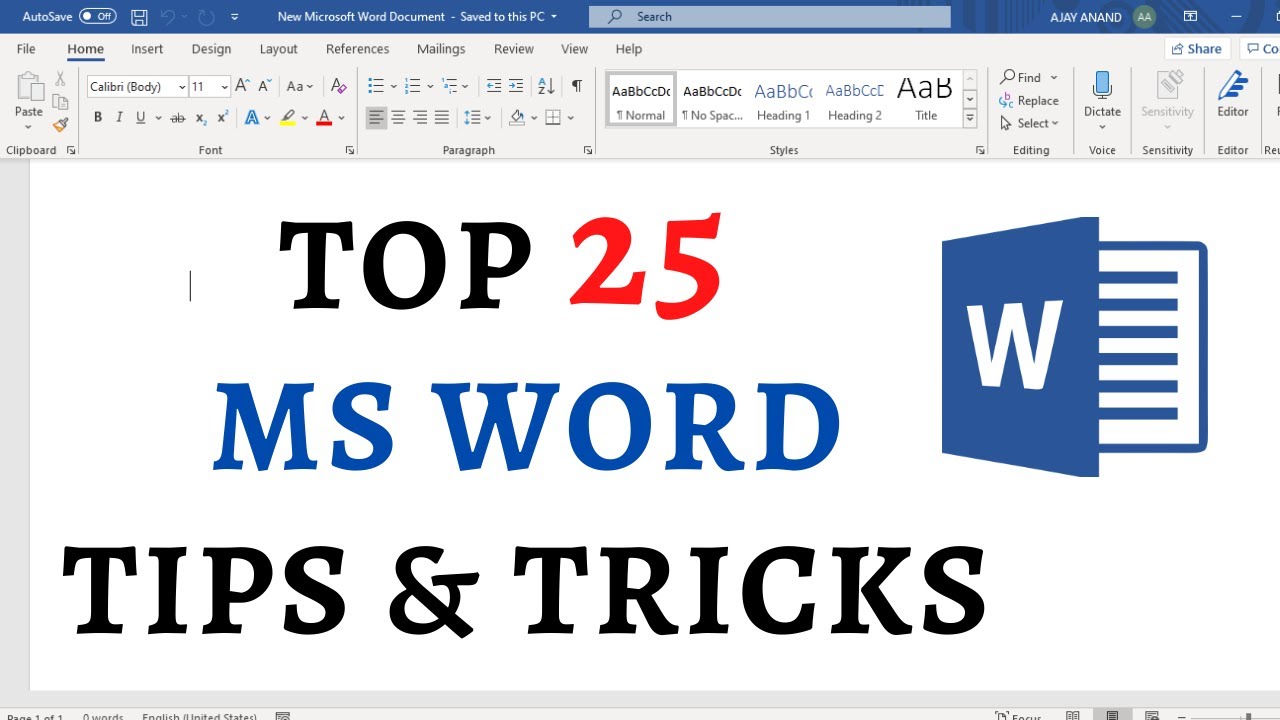The image size is (1280, 720).
Task: Apply yellow text highlight color
Action: (288, 118)
